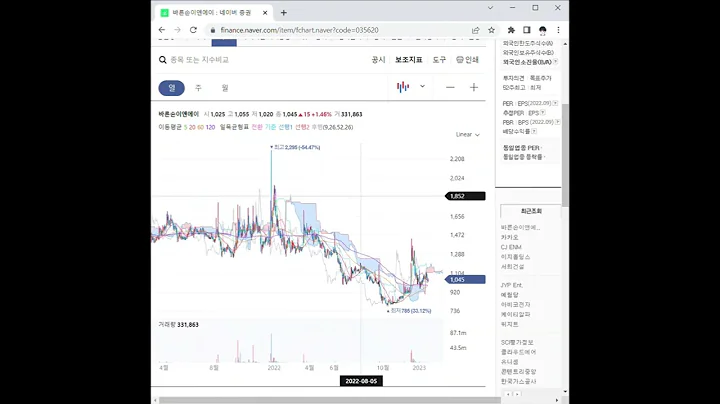720x404 pixels.
Task: Select the 일 daily period
Action: click(172, 88)
